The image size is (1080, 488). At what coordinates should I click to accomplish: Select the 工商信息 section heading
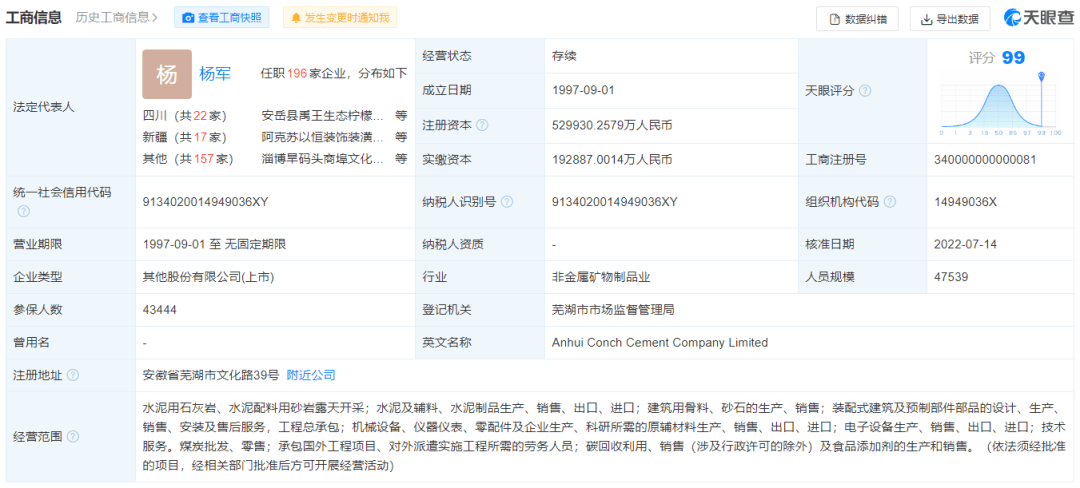(34, 18)
